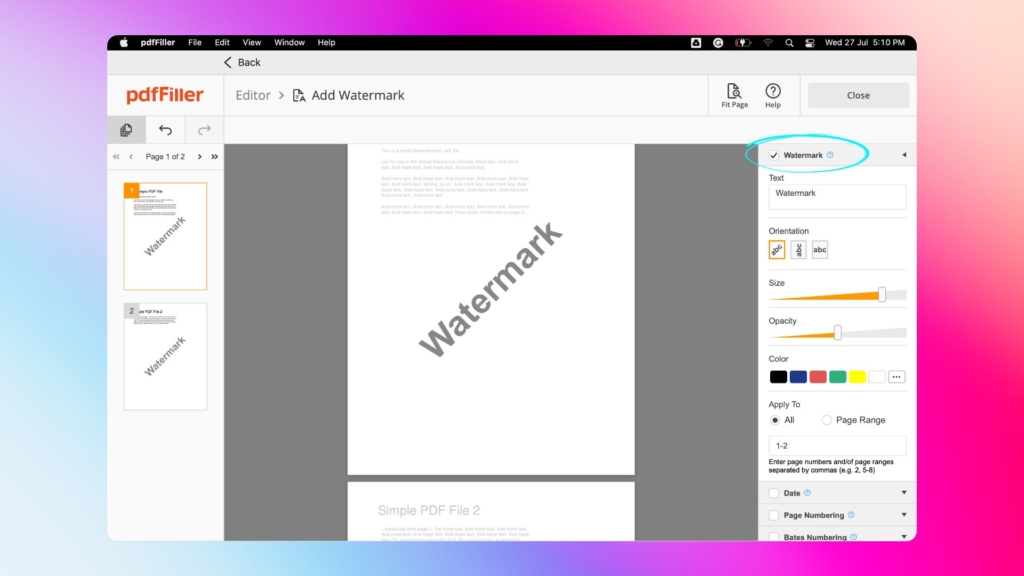The image size is (1024, 576).
Task: Click the Spotlight search icon
Action: click(789, 42)
